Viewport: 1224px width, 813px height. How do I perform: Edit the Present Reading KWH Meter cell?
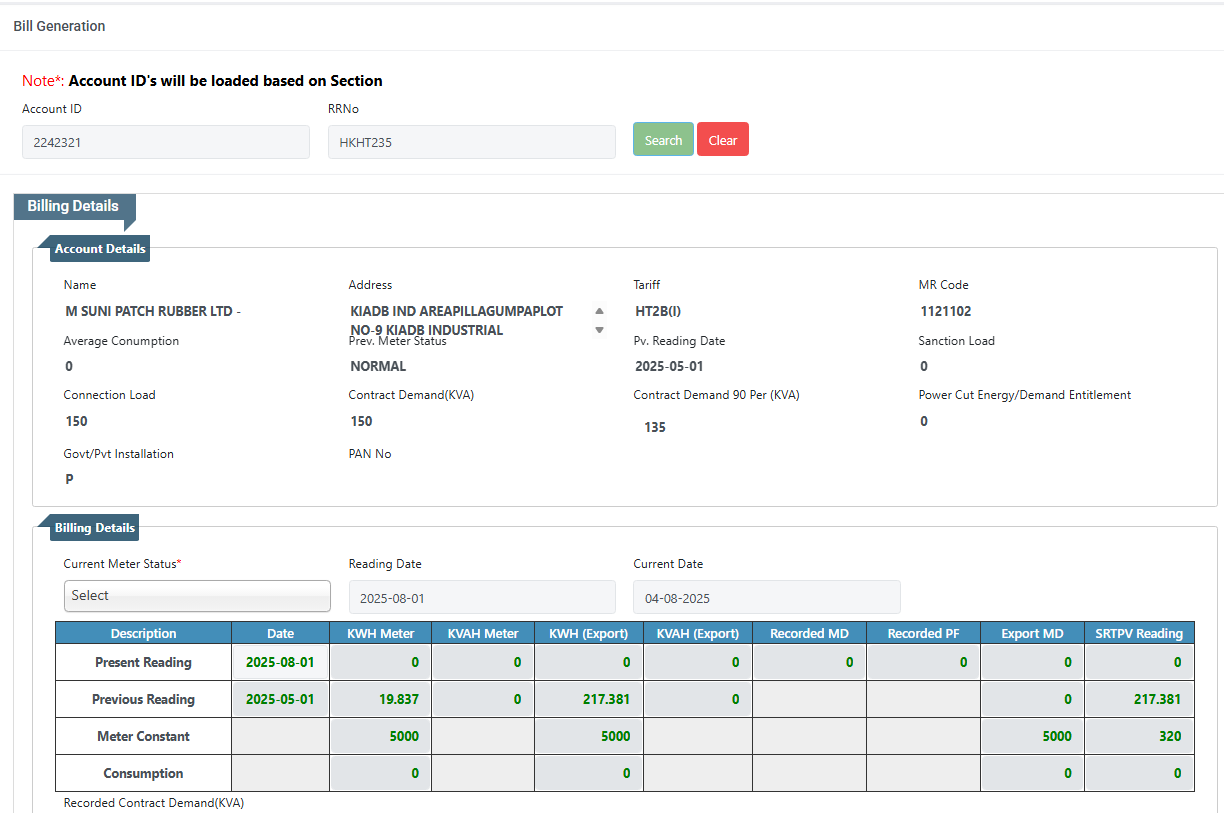(380, 662)
